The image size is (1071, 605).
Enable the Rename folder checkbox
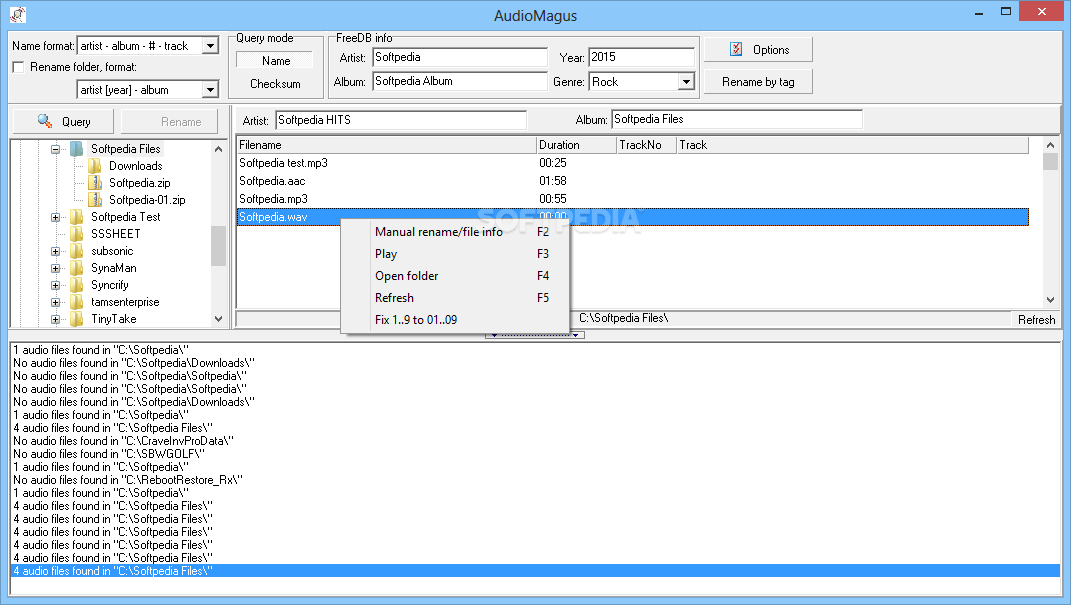pos(18,67)
